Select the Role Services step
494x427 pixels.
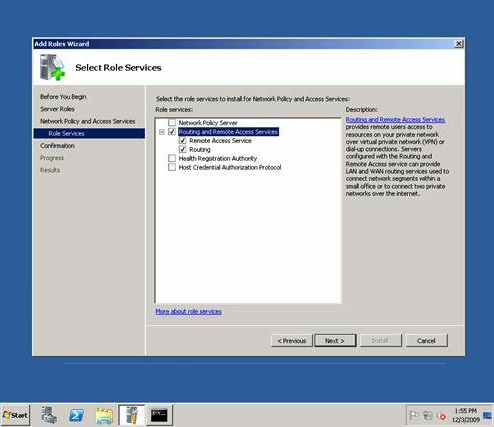(x=89, y=133)
